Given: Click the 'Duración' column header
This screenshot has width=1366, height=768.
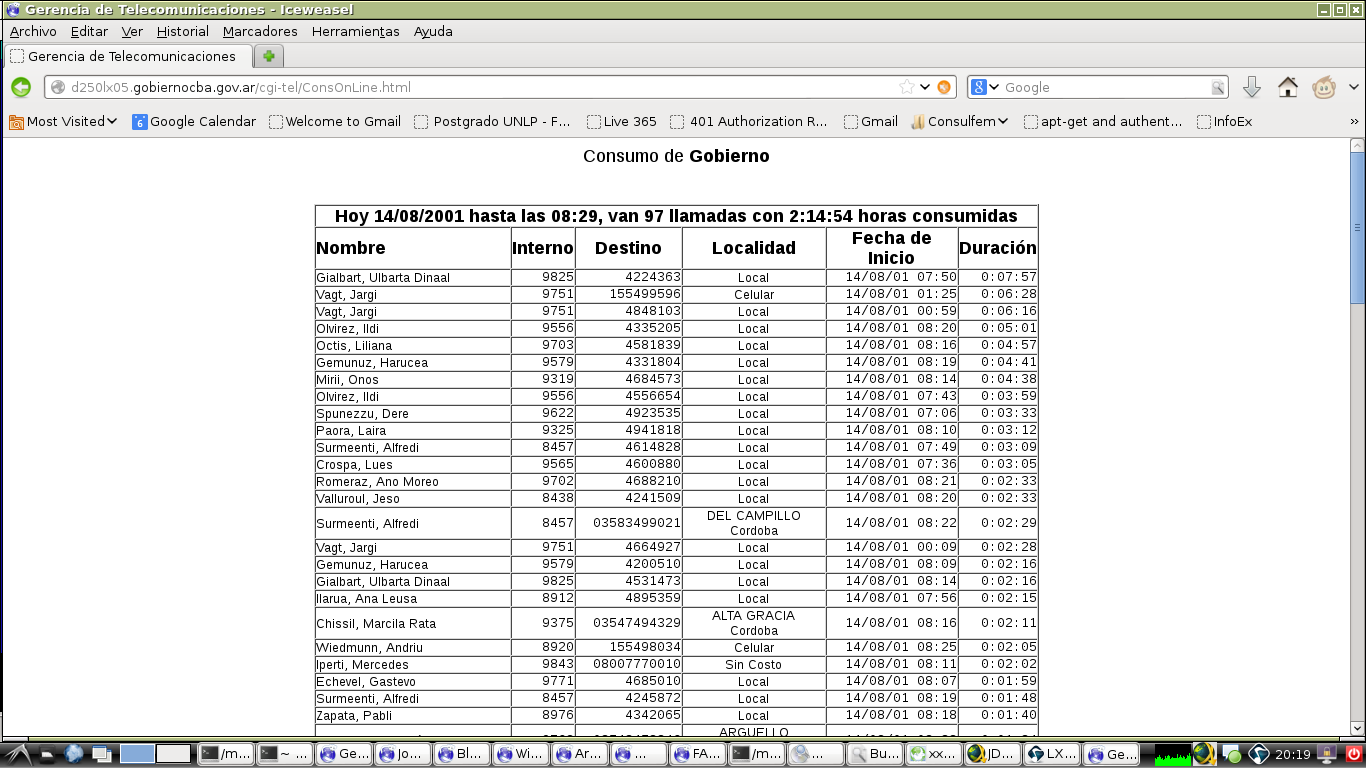Looking at the screenshot, I should (997, 248).
